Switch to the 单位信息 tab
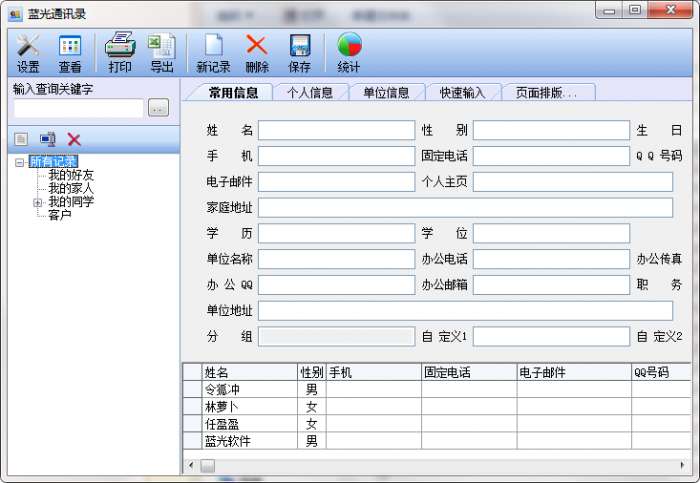This screenshot has height=483, width=700. (386, 92)
